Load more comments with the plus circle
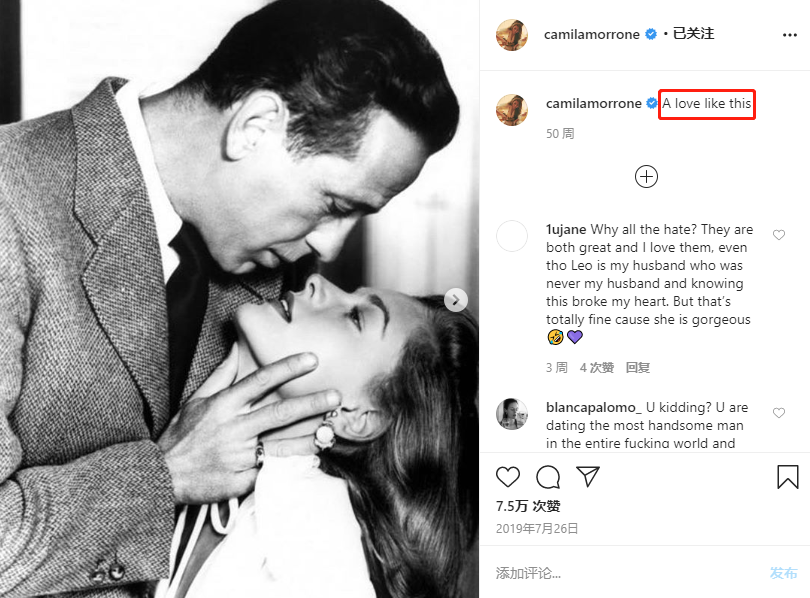The width and height of the screenshot is (810, 598). pos(647,177)
